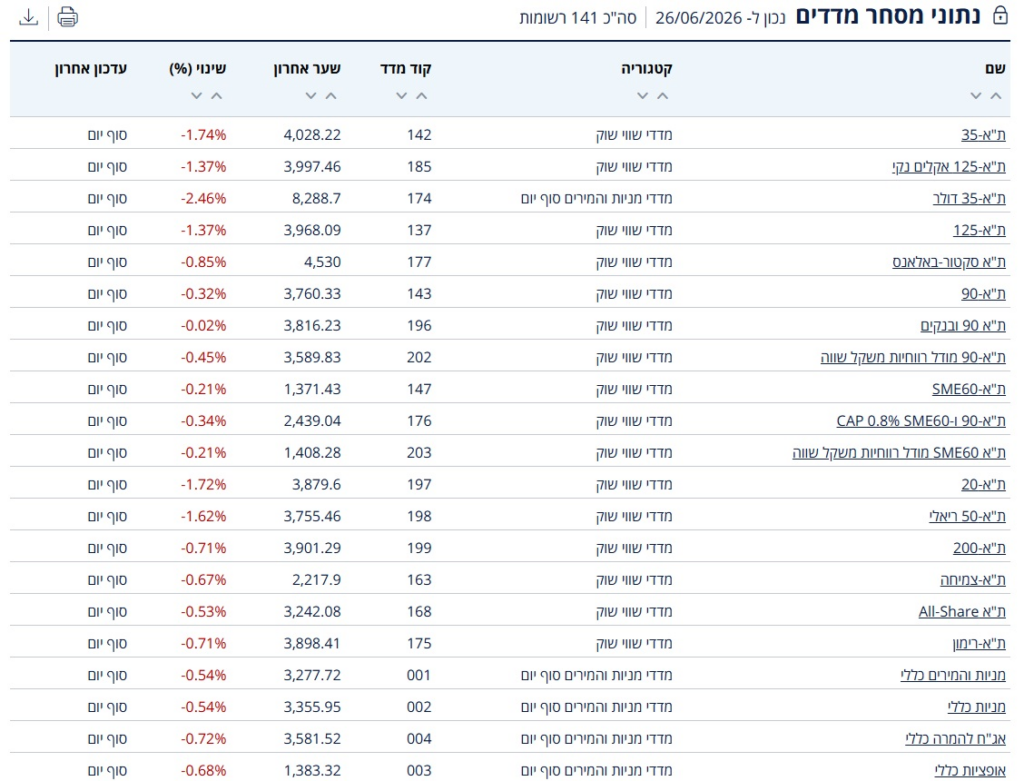Sort change percent column ascending arrow
Image resolution: width=1024 pixels, height=781 pixels.
217,96
